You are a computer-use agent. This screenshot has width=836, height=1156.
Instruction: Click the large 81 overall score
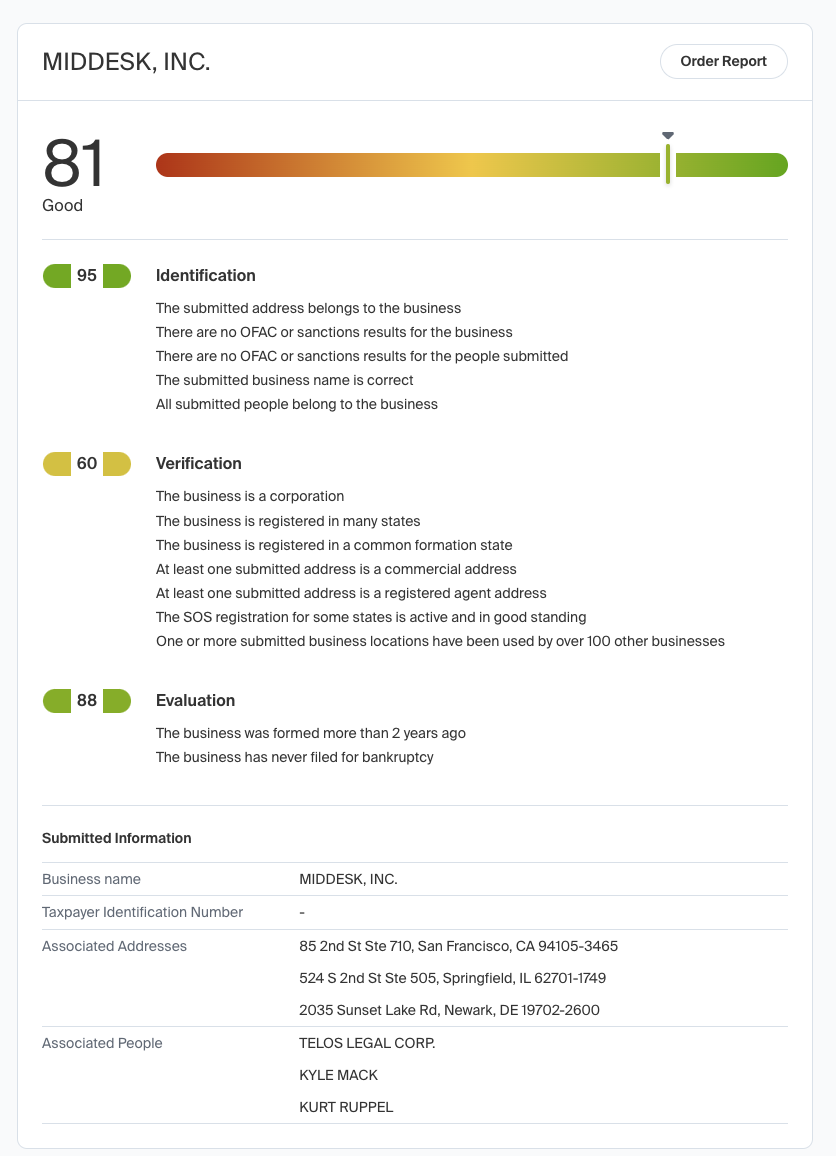tap(73, 164)
